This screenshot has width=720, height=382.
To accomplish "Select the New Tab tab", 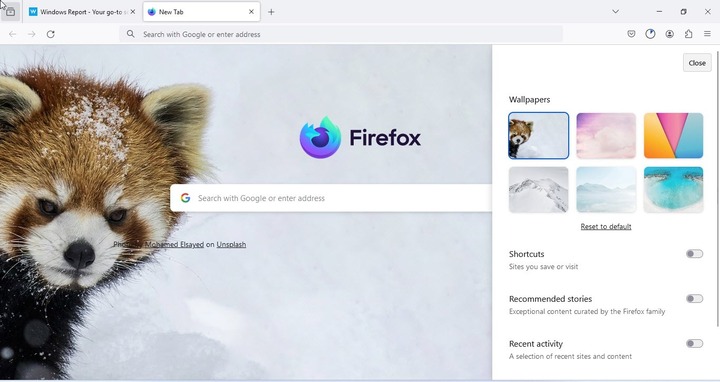I will (x=202, y=12).
